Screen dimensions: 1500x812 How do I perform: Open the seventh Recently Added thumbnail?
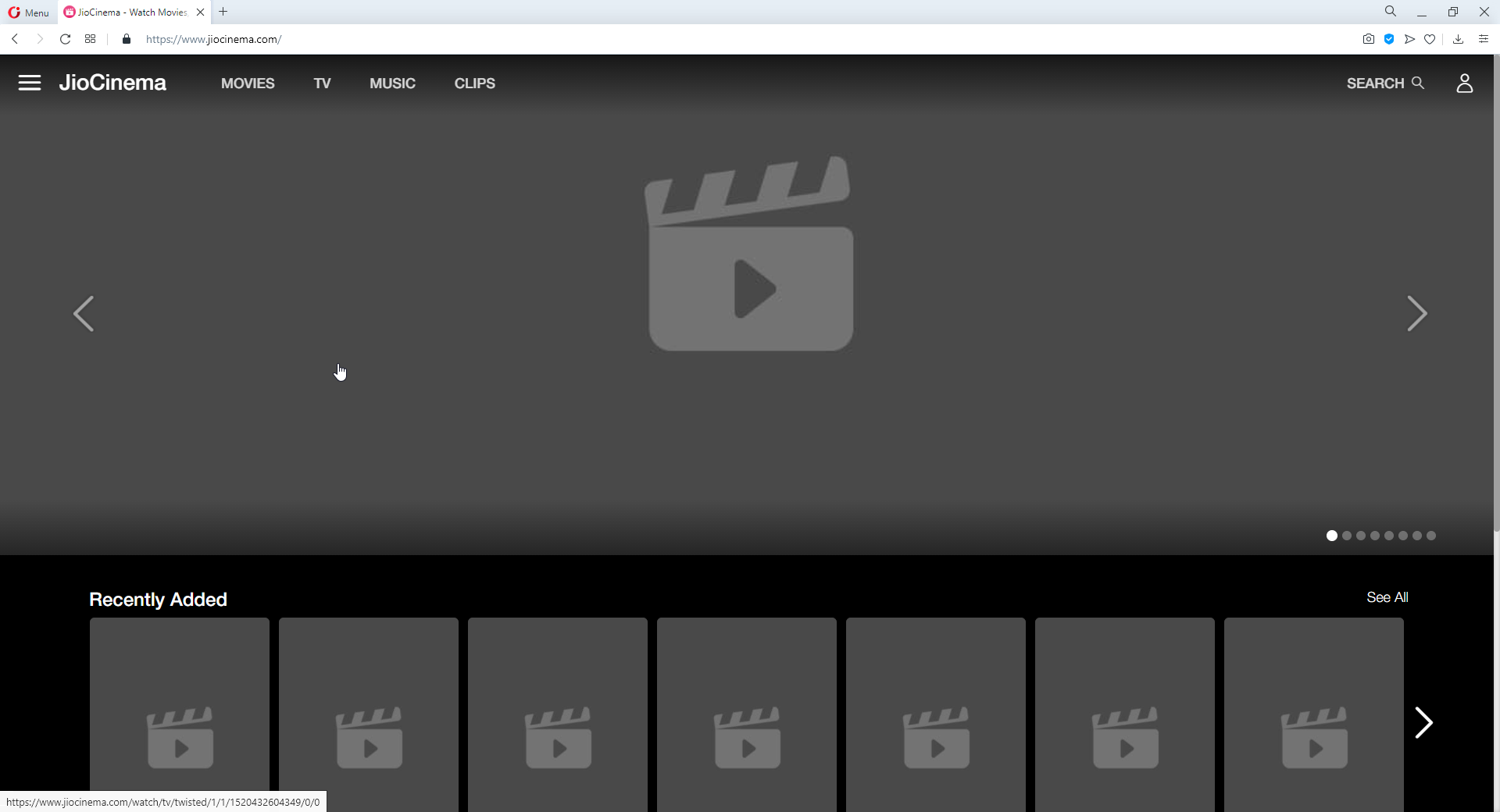click(x=1314, y=714)
